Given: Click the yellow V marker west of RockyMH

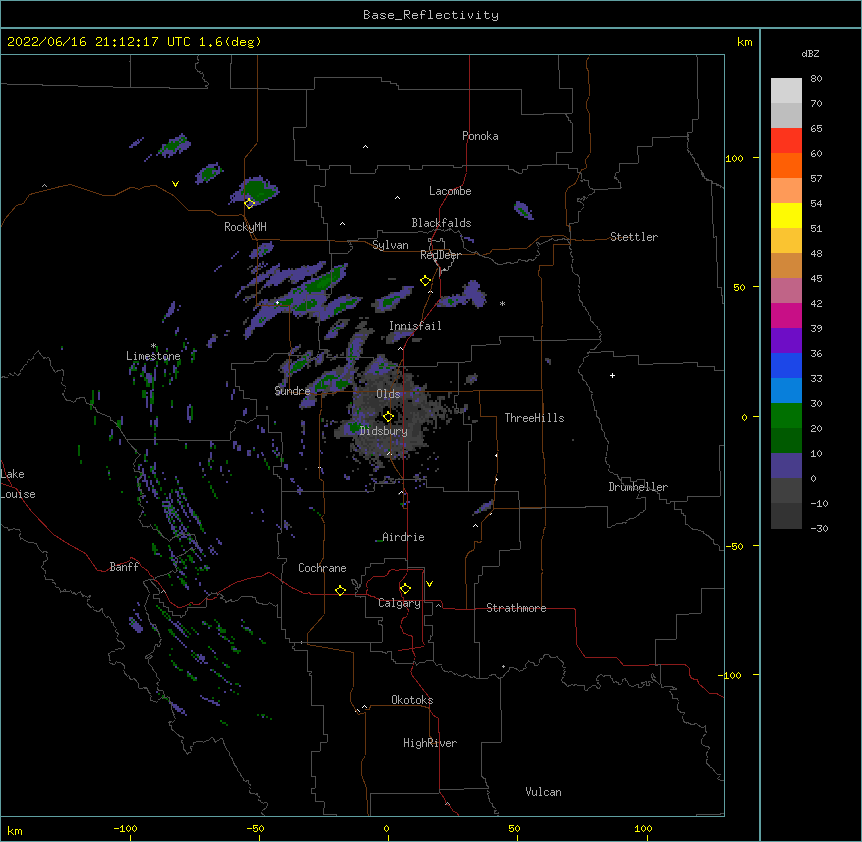Looking at the screenshot, I should pyautogui.click(x=175, y=184).
